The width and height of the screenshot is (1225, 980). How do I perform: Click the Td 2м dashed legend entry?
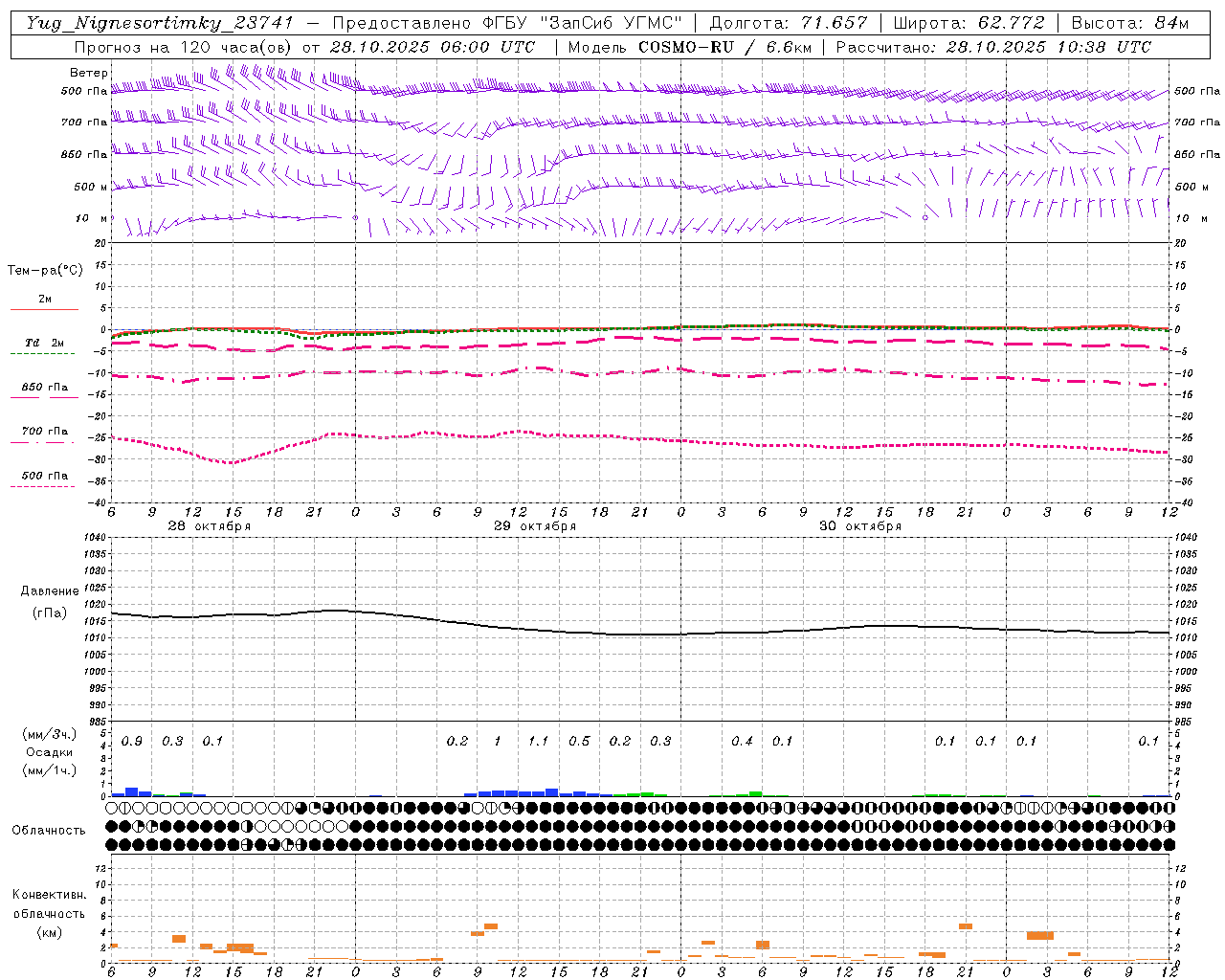coord(44,346)
